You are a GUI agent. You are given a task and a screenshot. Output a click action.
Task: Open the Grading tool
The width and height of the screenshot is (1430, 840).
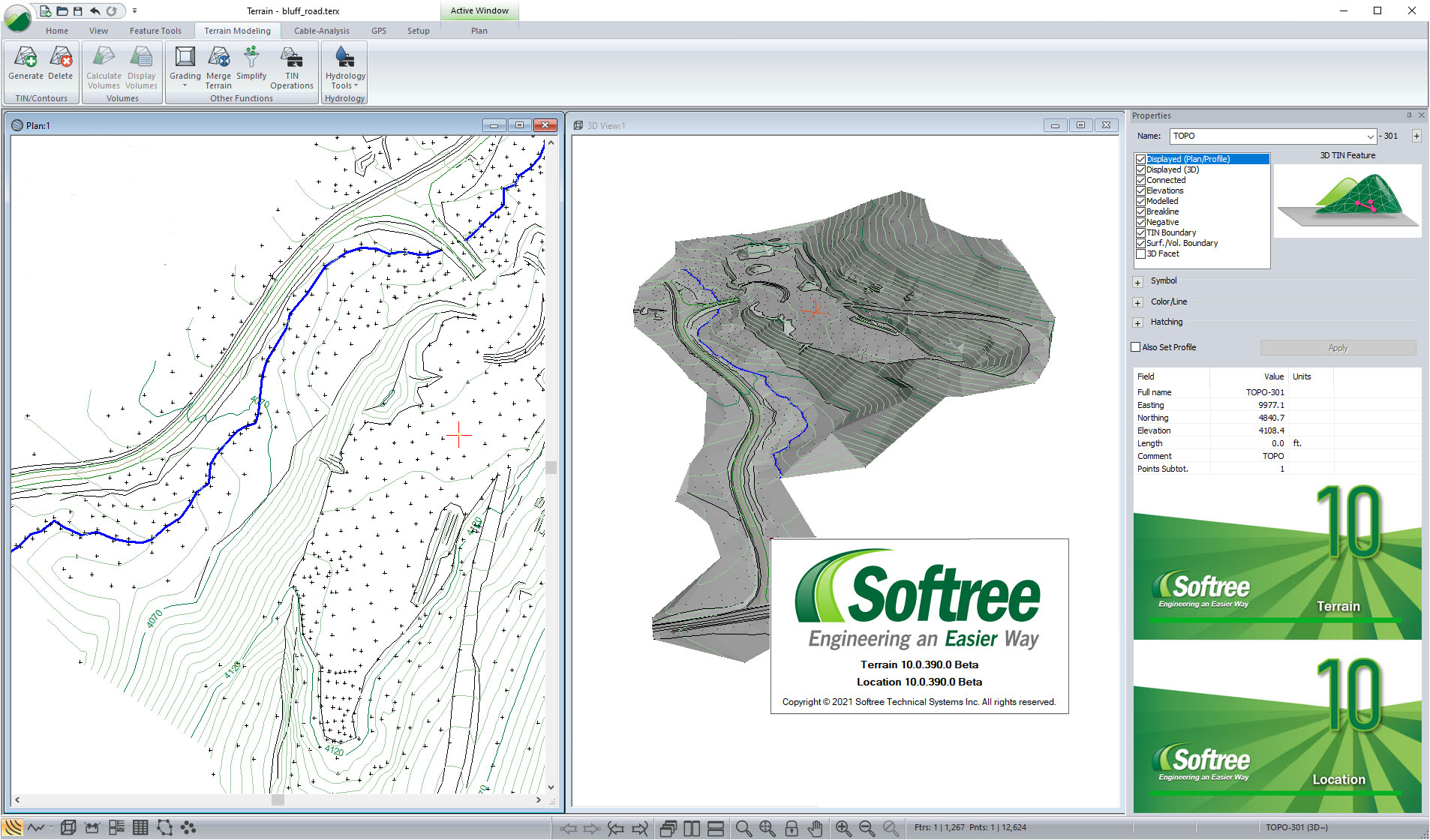pos(185,62)
